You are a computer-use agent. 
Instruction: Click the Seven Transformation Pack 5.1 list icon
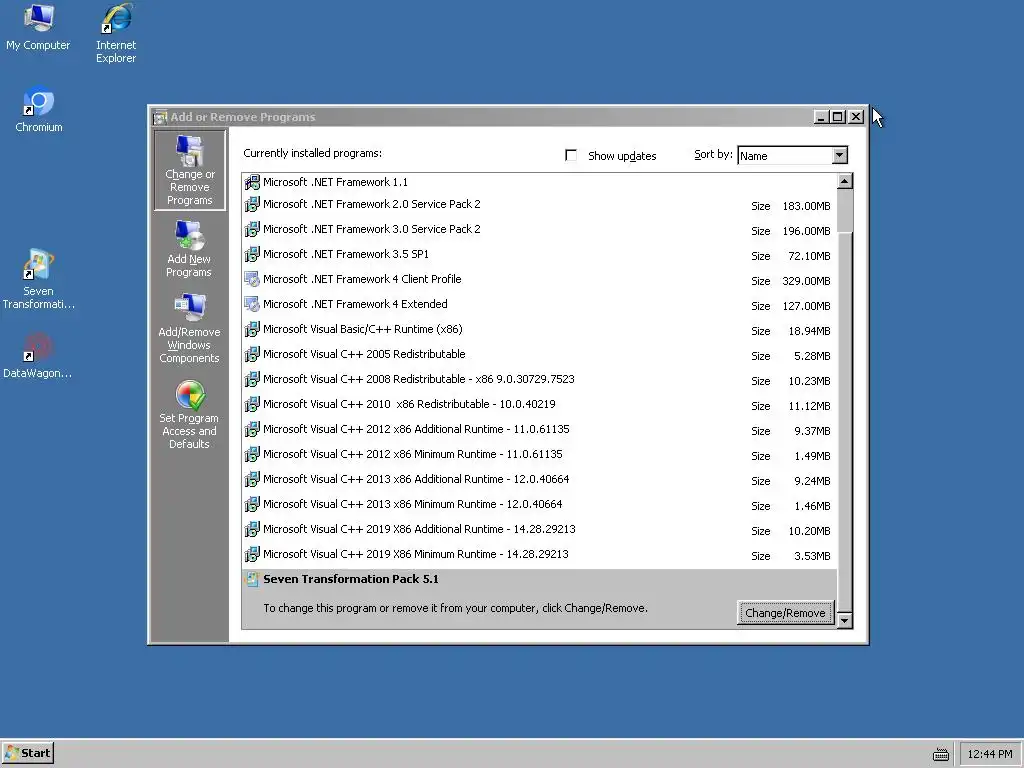click(x=252, y=579)
